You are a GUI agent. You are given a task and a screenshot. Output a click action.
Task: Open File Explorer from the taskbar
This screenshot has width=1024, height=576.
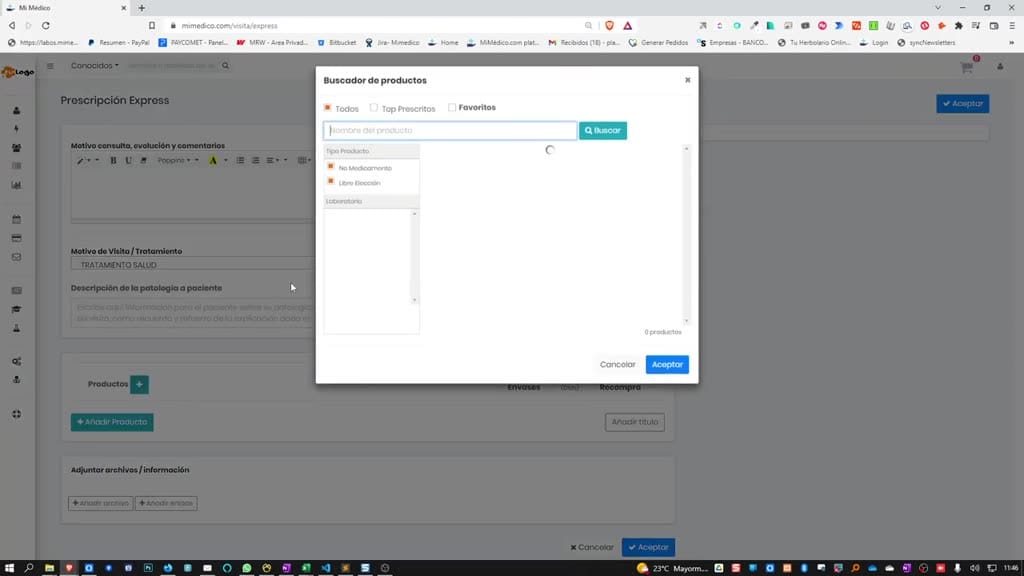click(x=49, y=568)
